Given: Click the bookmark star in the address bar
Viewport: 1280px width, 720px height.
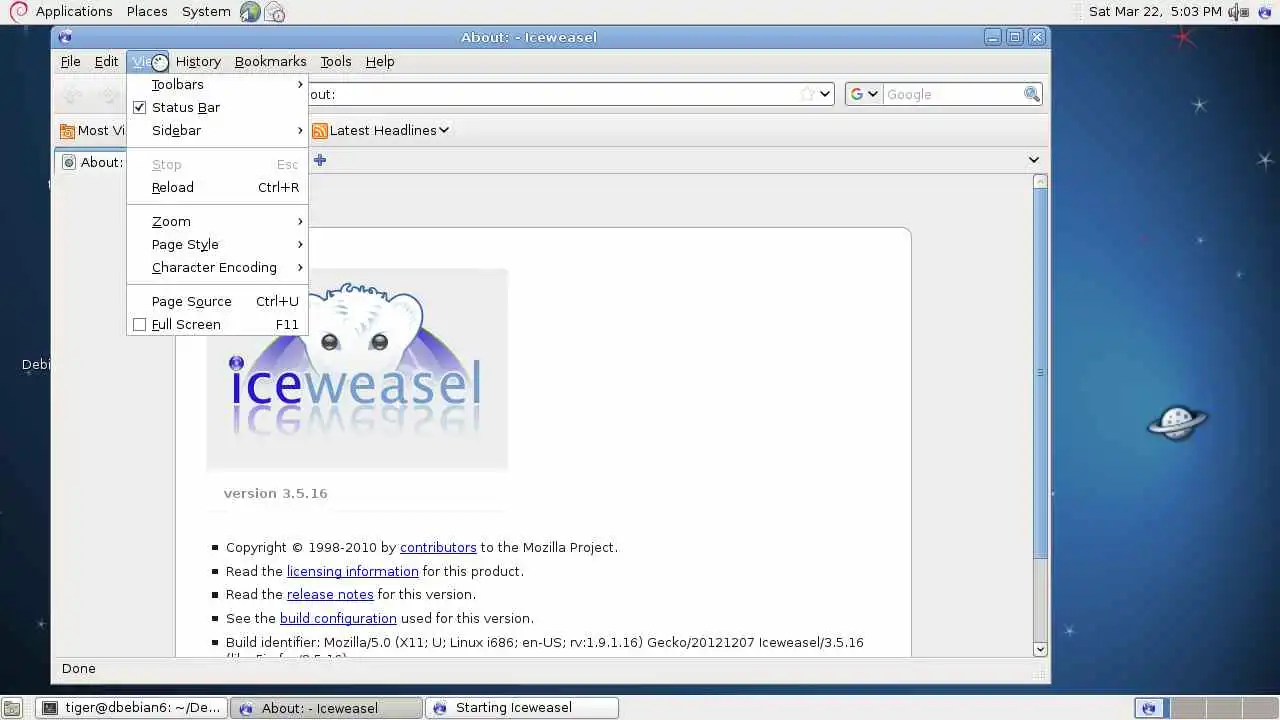Looking at the screenshot, I should 807,94.
